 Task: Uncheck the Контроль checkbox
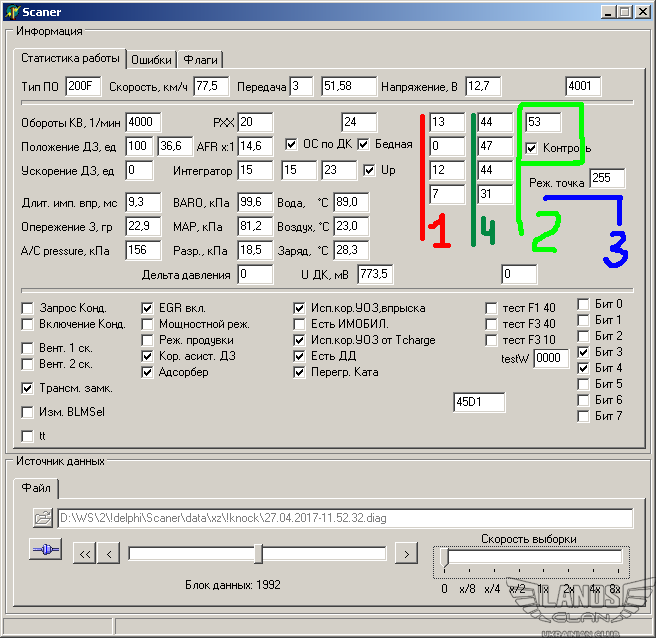pyautogui.click(x=532, y=148)
